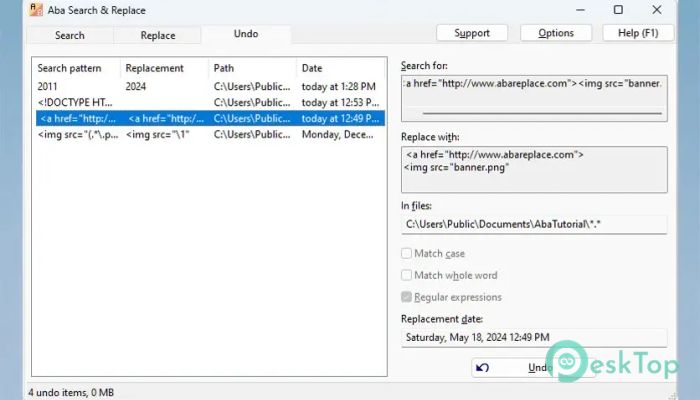
Task: Select the highlighted <a href="http:/... row
Action: 210,119
